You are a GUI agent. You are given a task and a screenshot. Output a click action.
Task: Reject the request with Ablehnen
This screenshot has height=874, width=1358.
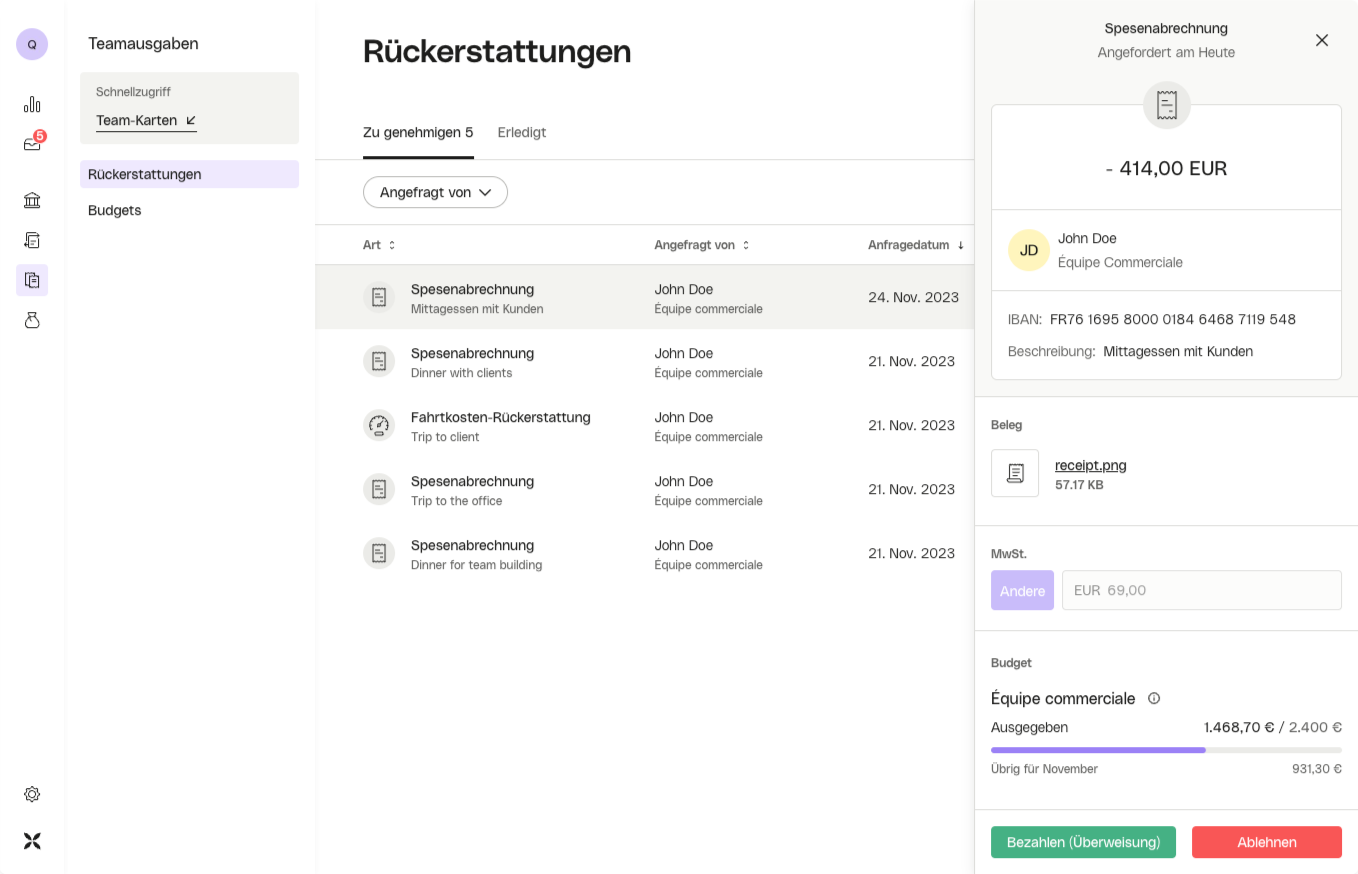coord(1266,842)
